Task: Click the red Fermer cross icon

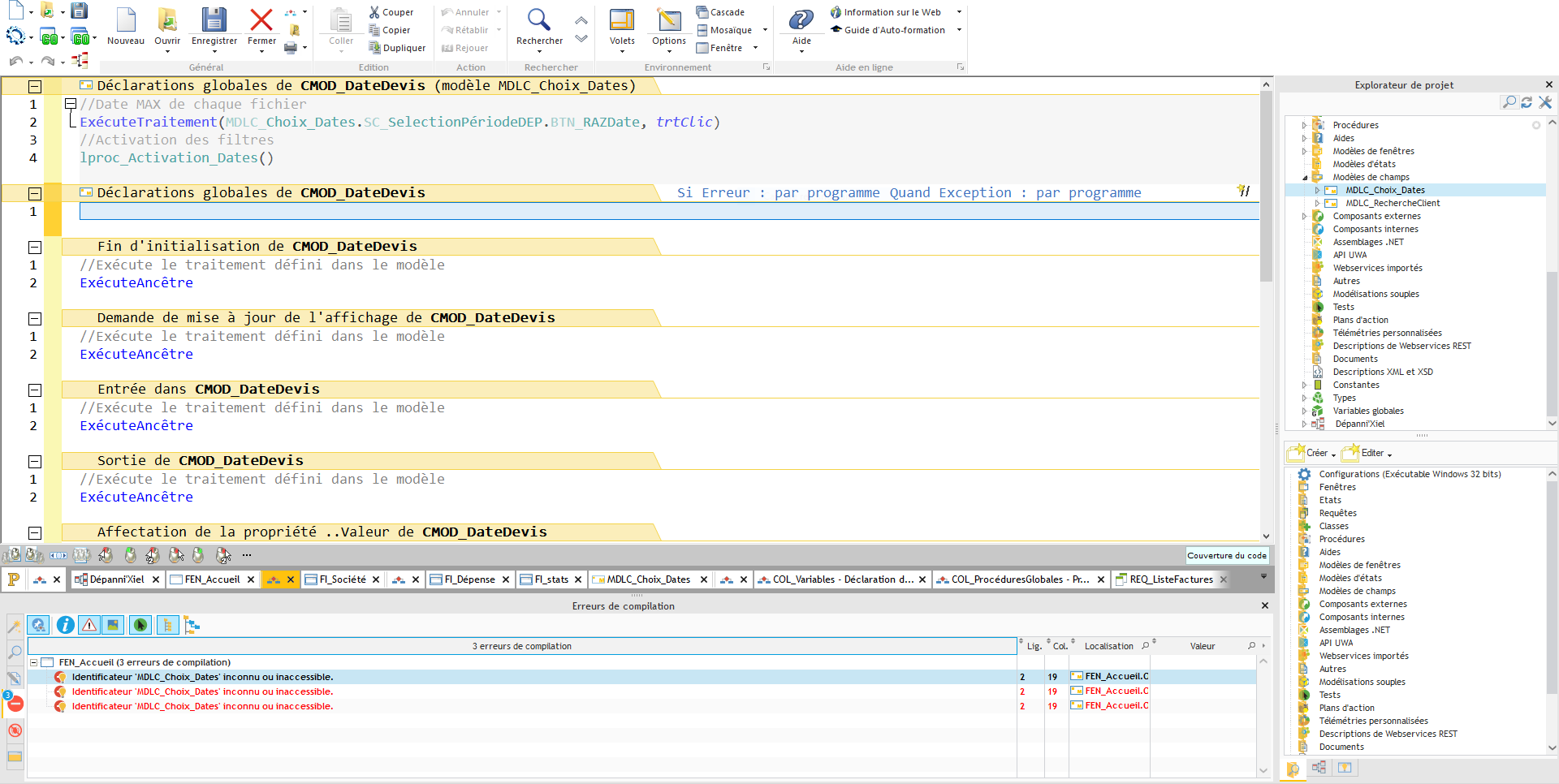Action: 261,20
